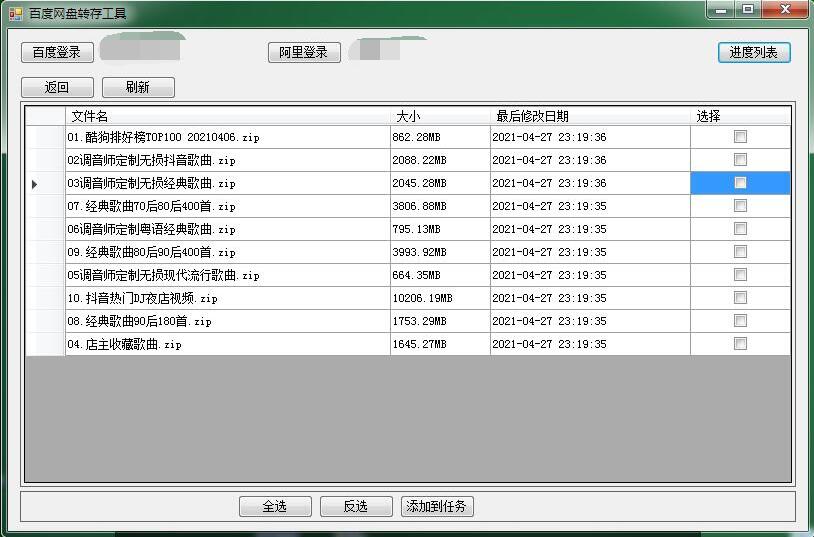Click the 大小 column header
Screen dimensions: 814x537
click(x=440, y=116)
